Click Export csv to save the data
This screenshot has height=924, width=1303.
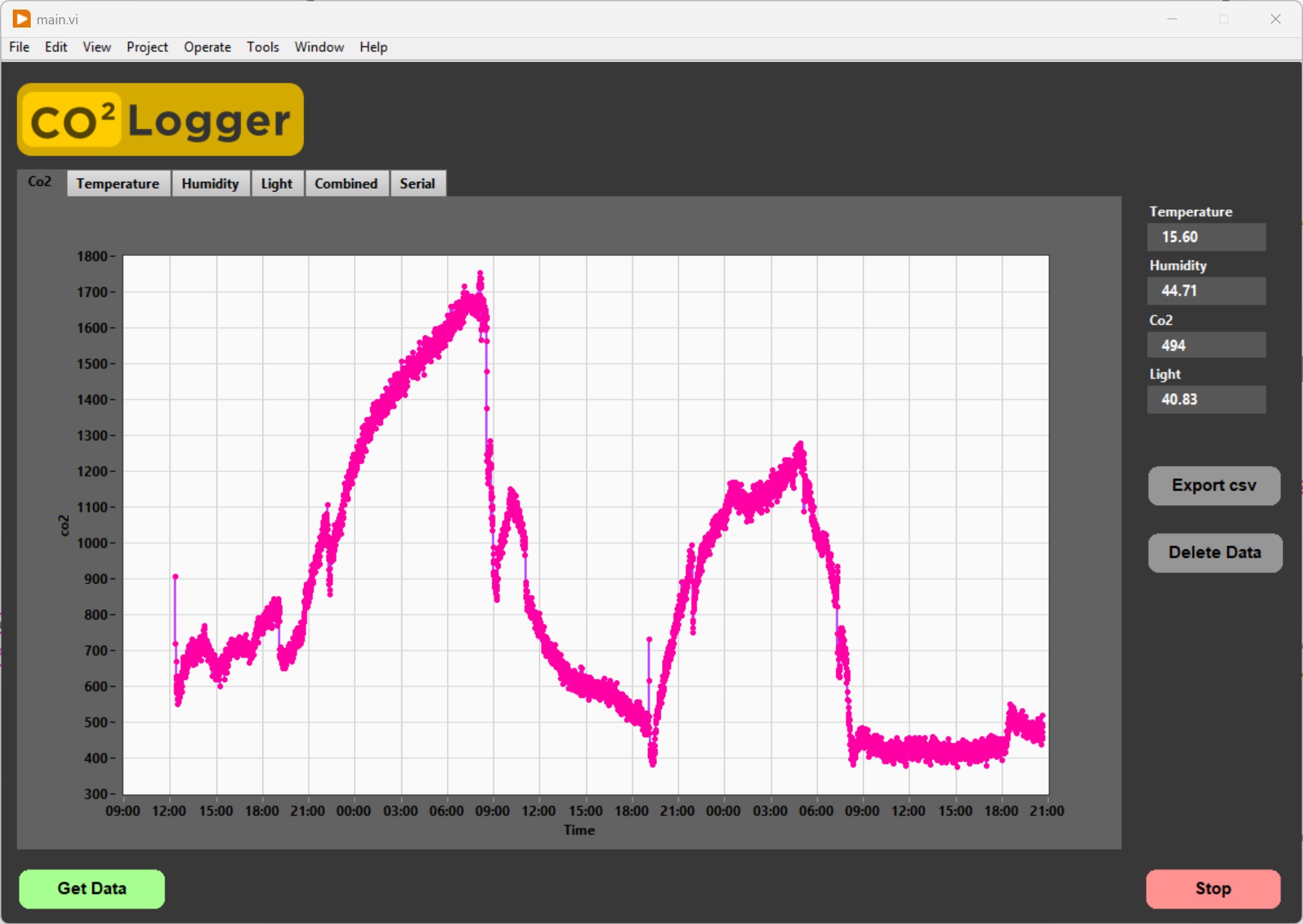pyautogui.click(x=1213, y=485)
